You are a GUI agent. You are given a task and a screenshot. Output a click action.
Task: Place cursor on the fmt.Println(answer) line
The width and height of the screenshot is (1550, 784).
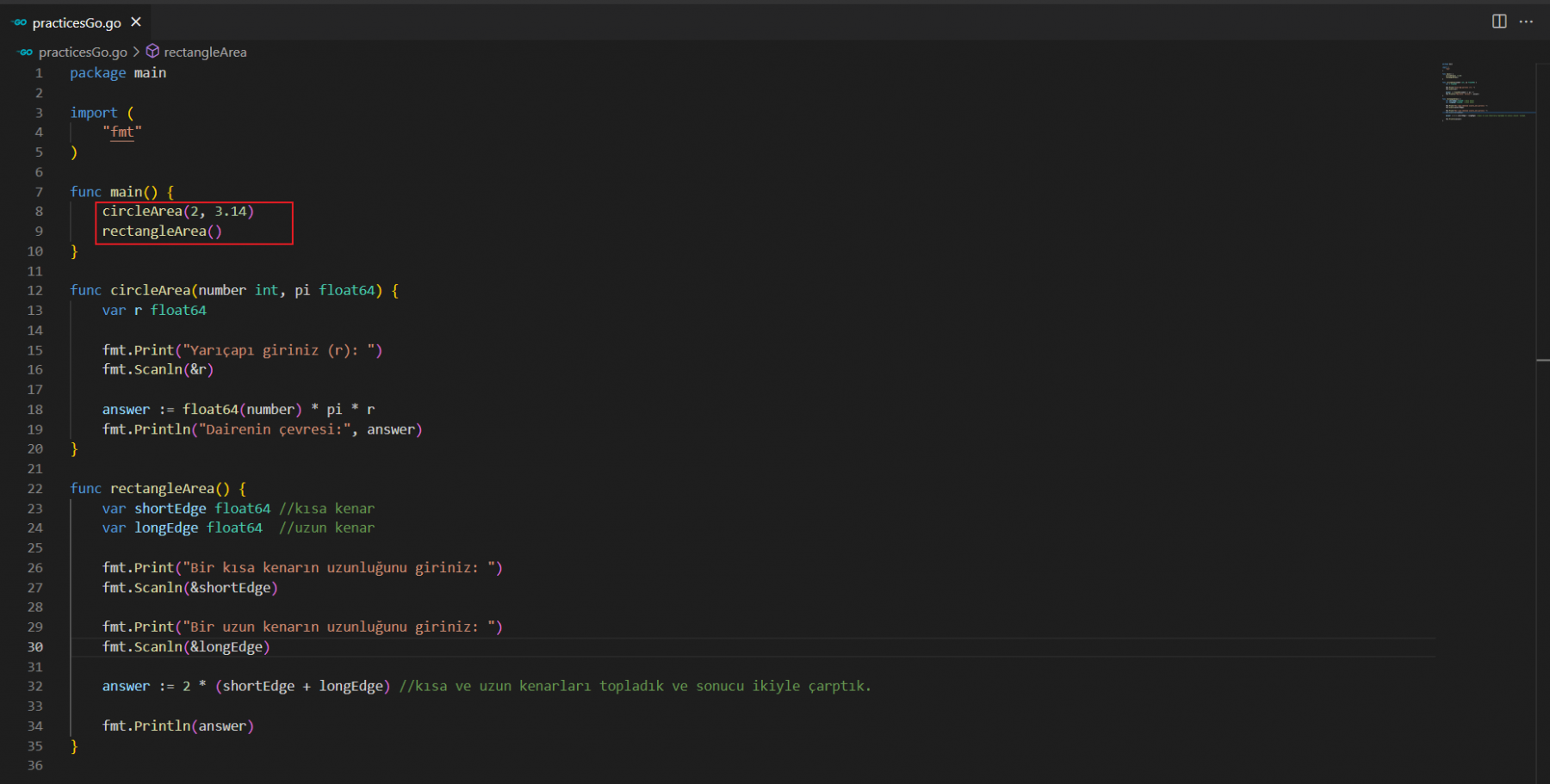(x=177, y=726)
